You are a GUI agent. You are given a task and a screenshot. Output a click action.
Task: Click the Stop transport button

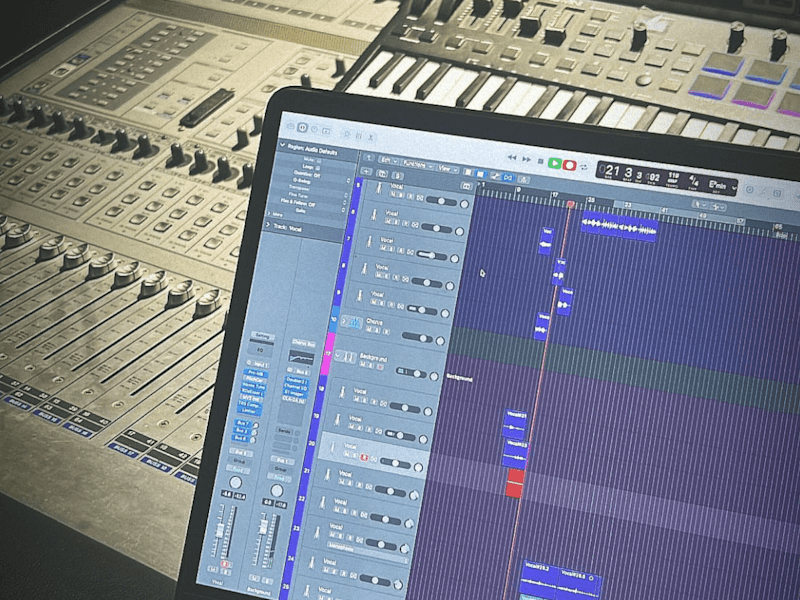coord(541,161)
